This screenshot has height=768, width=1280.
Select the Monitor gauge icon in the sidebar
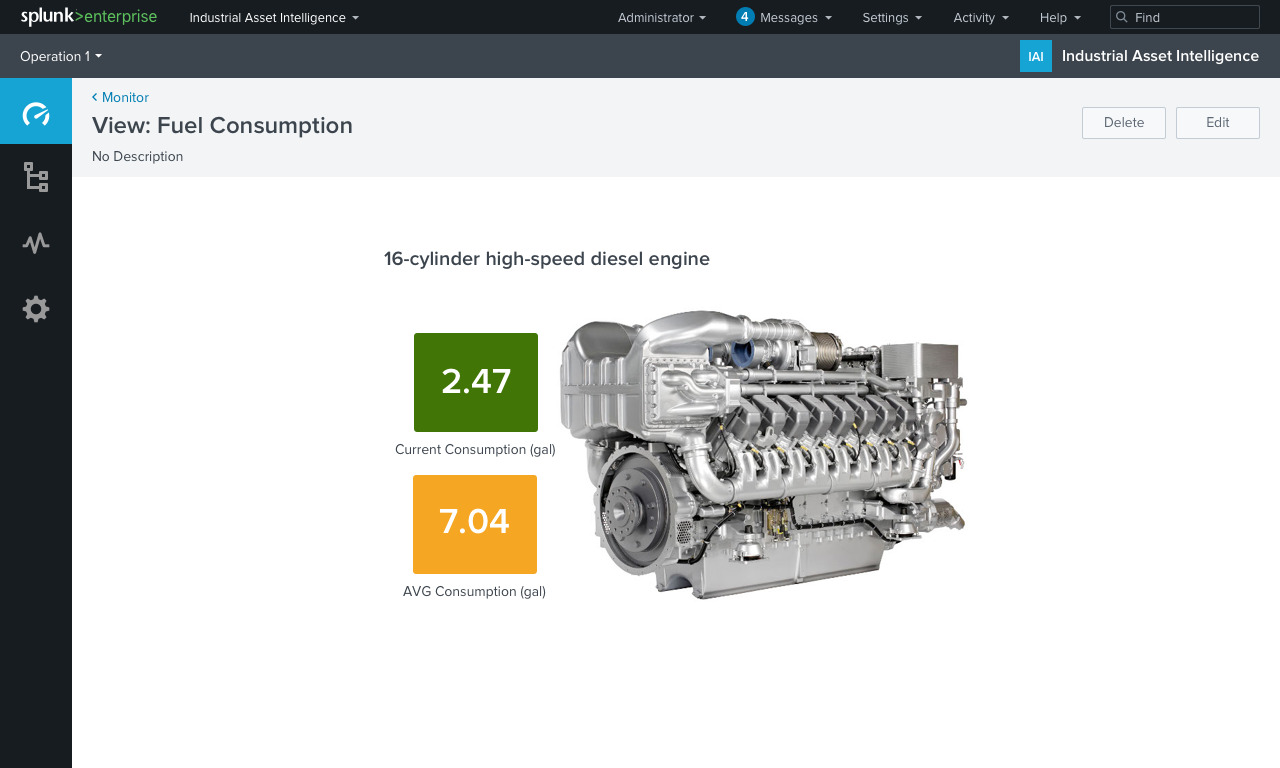pyautogui.click(x=36, y=111)
